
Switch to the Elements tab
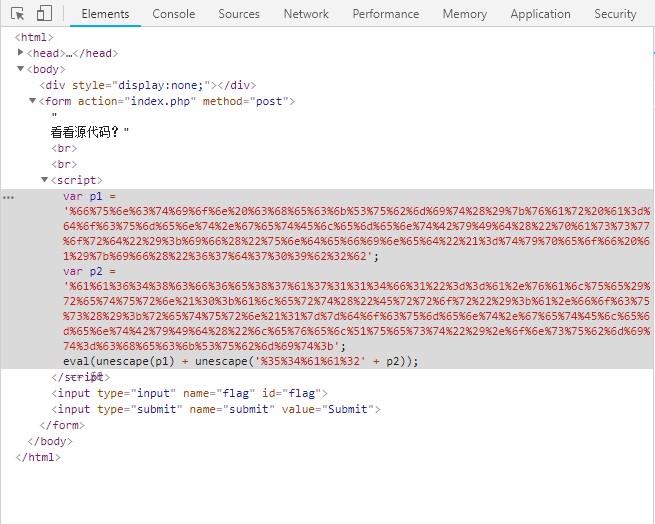point(105,14)
